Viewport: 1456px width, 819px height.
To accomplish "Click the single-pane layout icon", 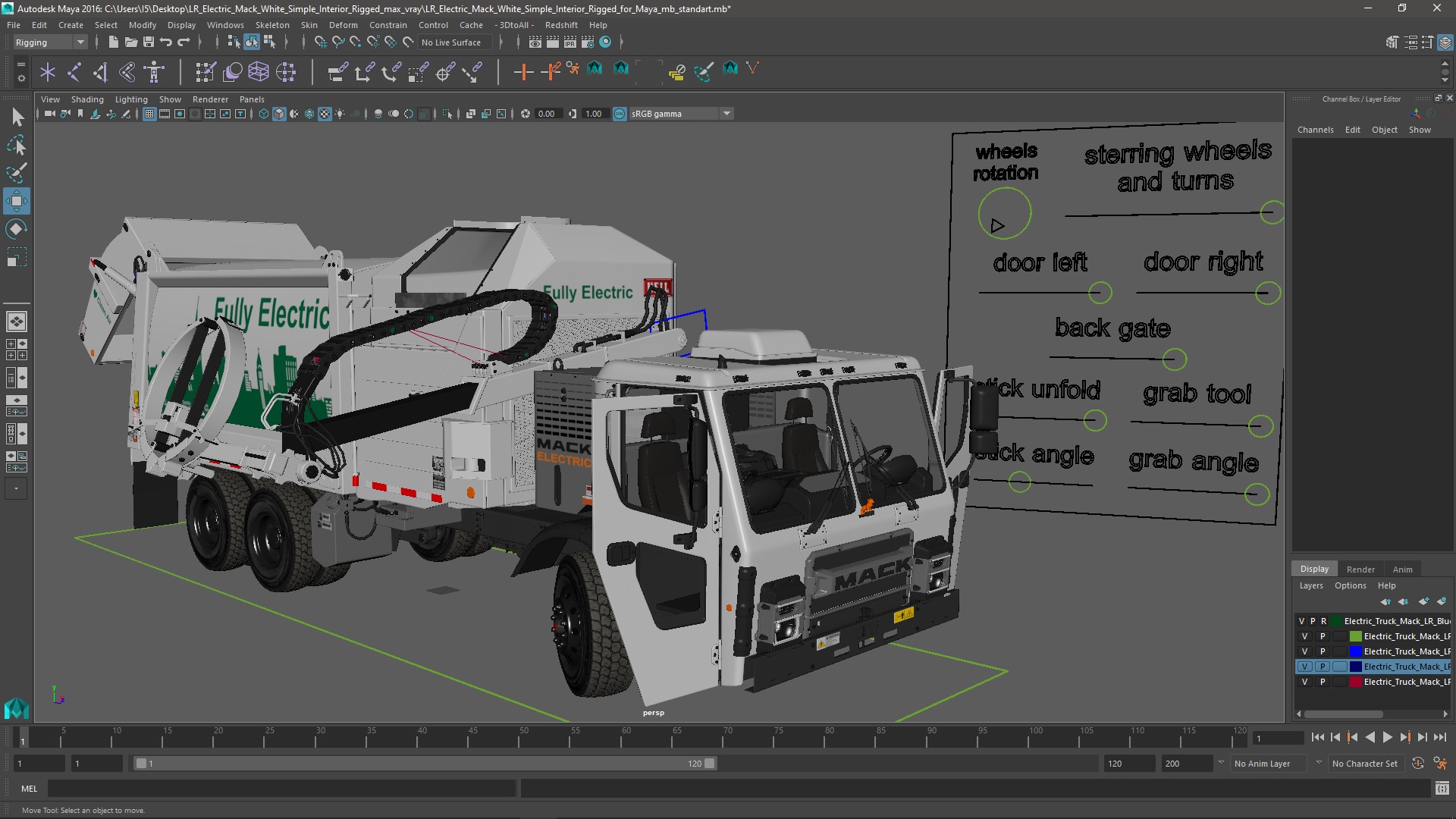I will [17, 322].
